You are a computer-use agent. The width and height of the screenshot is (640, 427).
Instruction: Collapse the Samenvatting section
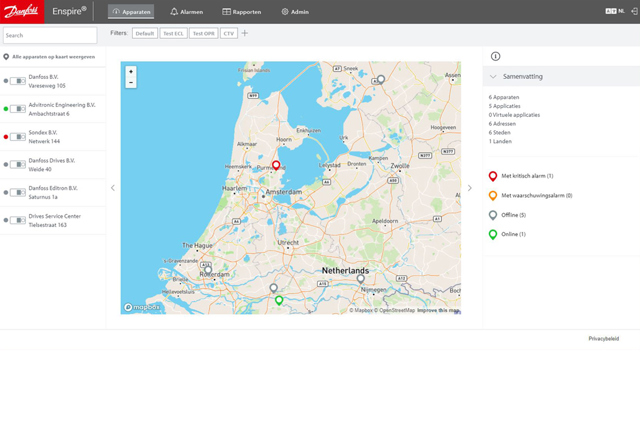pyautogui.click(x=493, y=77)
